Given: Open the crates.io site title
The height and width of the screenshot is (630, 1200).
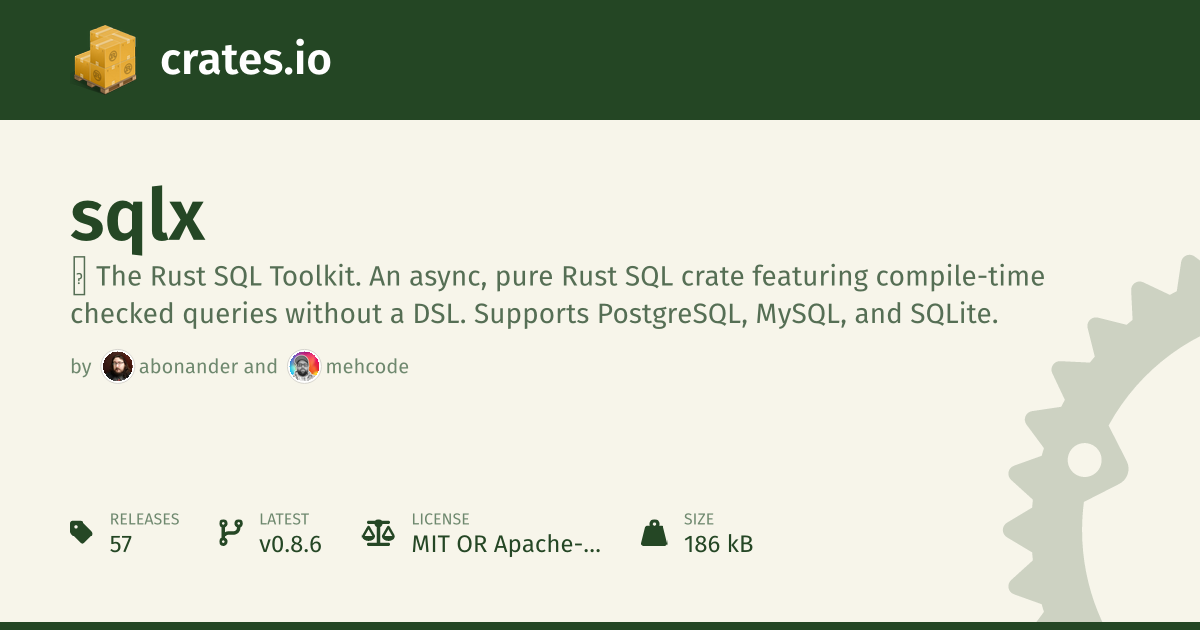Looking at the screenshot, I should [x=245, y=60].
